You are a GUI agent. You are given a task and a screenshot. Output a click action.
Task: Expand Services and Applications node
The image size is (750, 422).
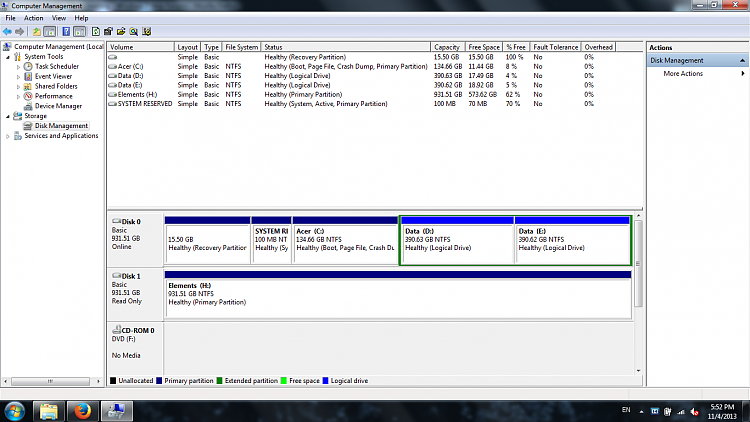8,136
